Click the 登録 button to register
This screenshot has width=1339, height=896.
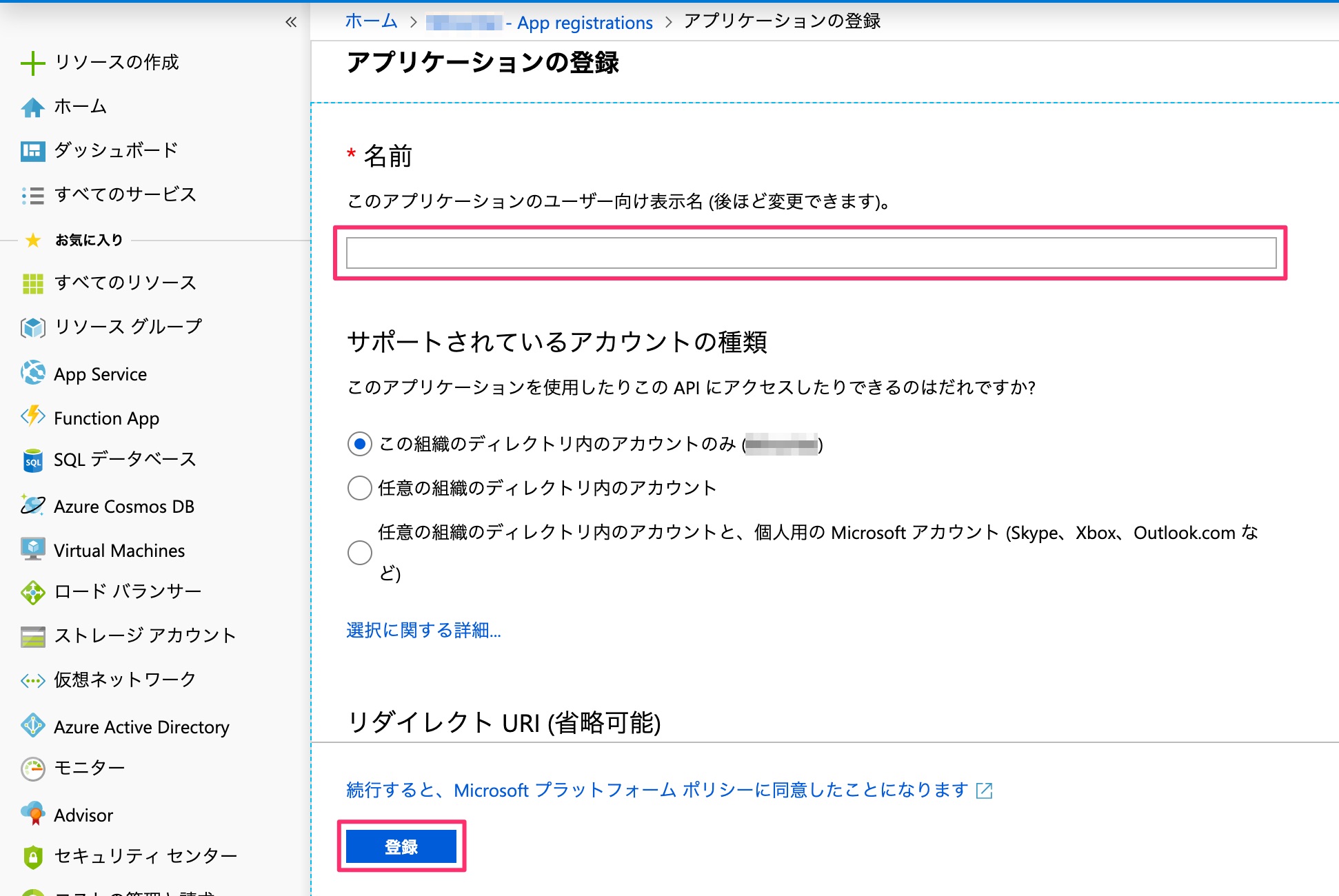pos(401,846)
